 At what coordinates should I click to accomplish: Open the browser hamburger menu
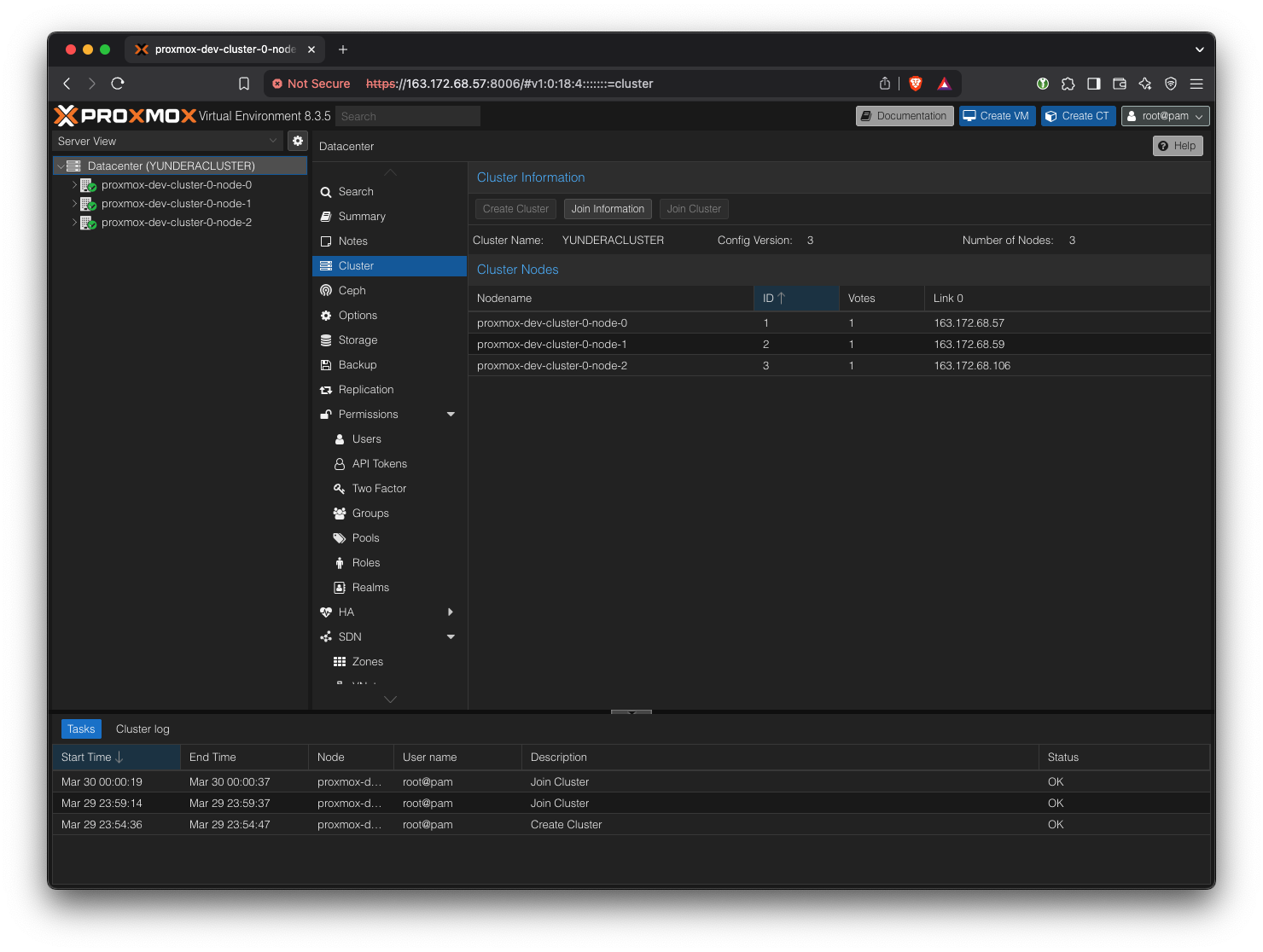pyautogui.click(x=1196, y=84)
